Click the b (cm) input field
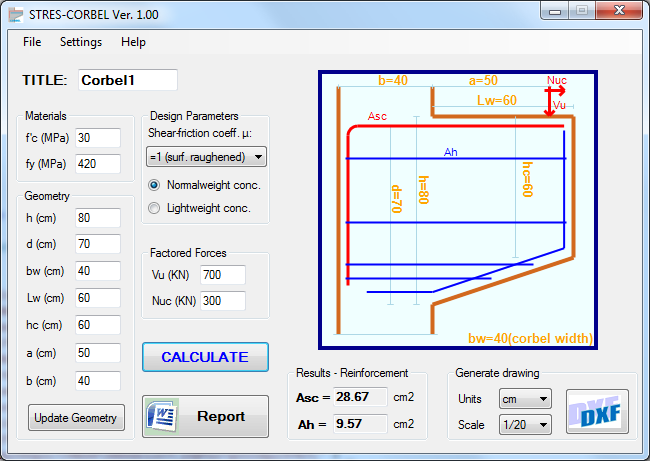The width and height of the screenshot is (650, 461). pos(98,381)
